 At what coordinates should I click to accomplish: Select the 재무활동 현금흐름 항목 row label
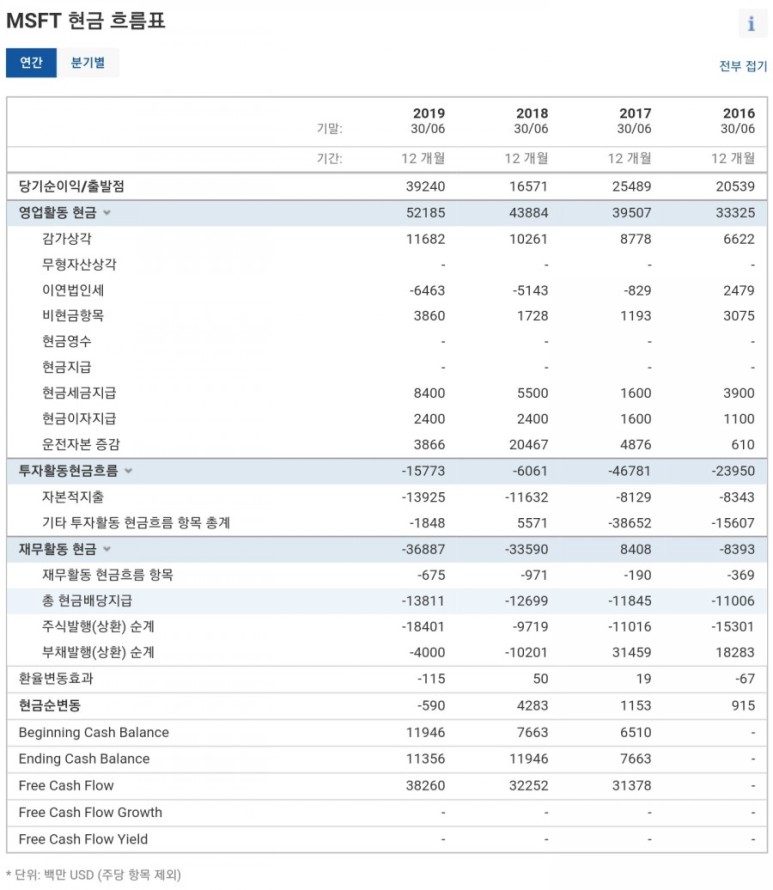[x=107, y=575]
